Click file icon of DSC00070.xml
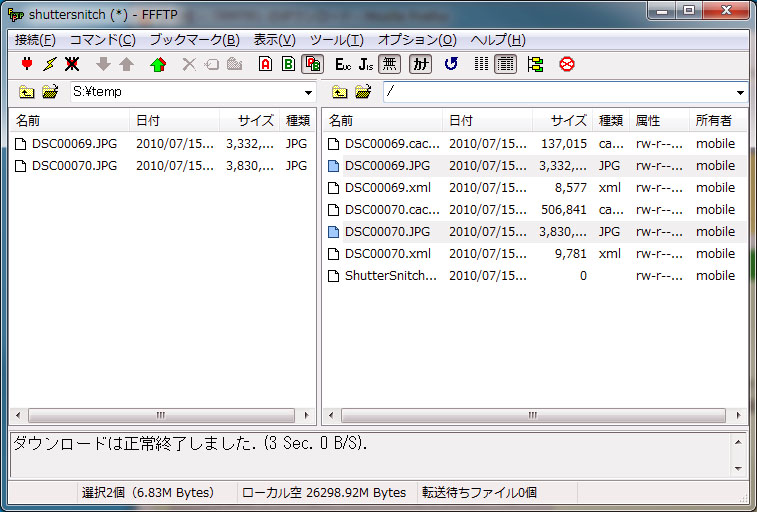Image resolution: width=757 pixels, height=512 pixels. tap(333, 254)
